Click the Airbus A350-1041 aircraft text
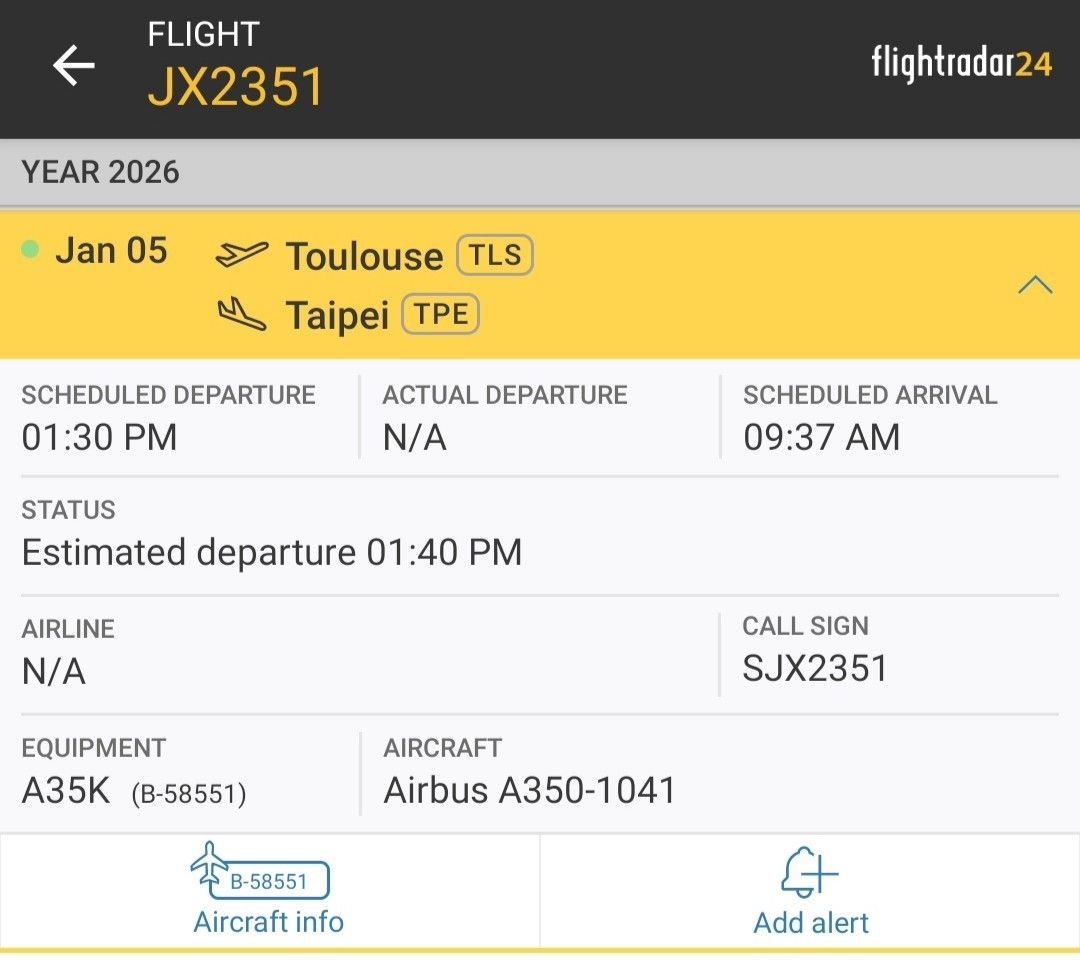The width and height of the screenshot is (1080, 974). (530, 791)
